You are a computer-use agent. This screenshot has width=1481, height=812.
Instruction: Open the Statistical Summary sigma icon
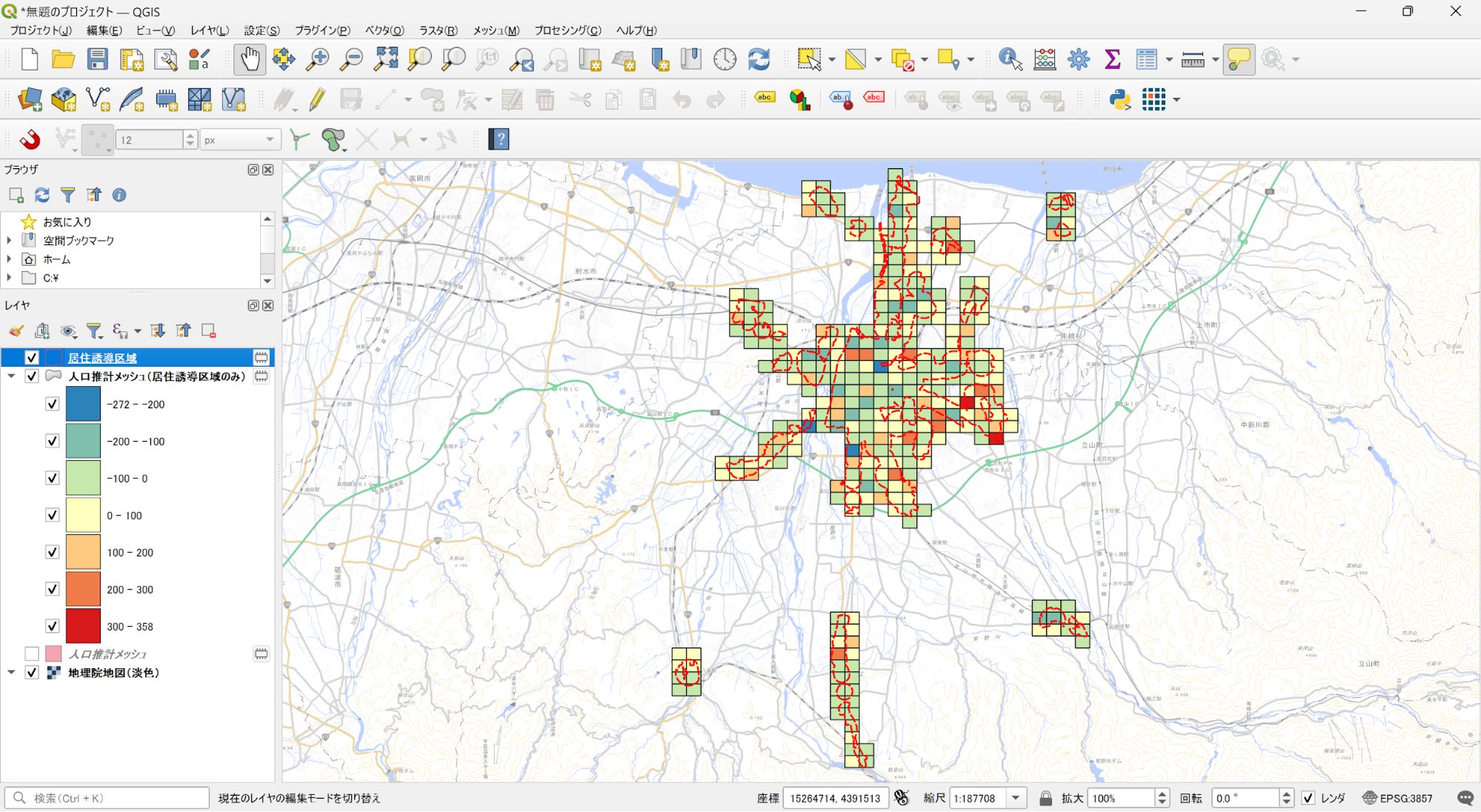pos(1112,59)
